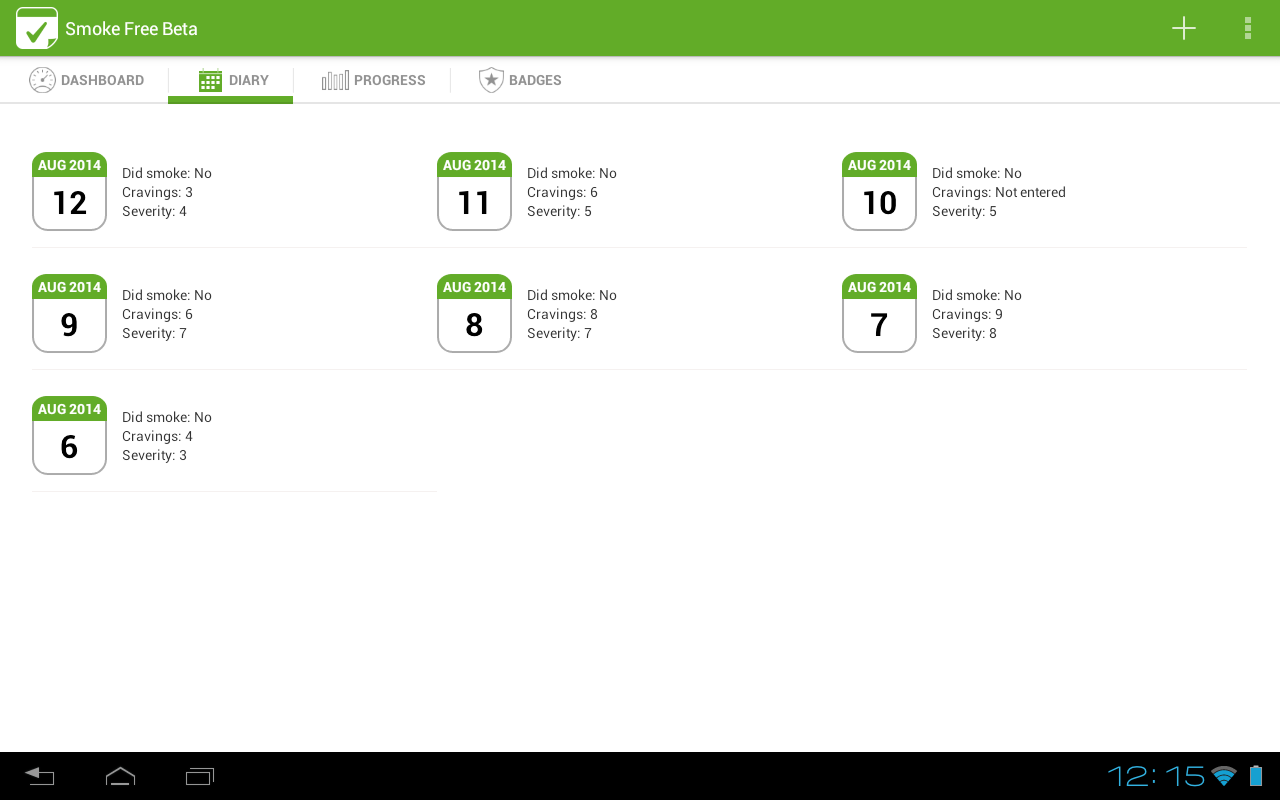This screenshot has height=800, width=1280.
Task: Open the recent apps switcher
Action: [x=200, y=776]
